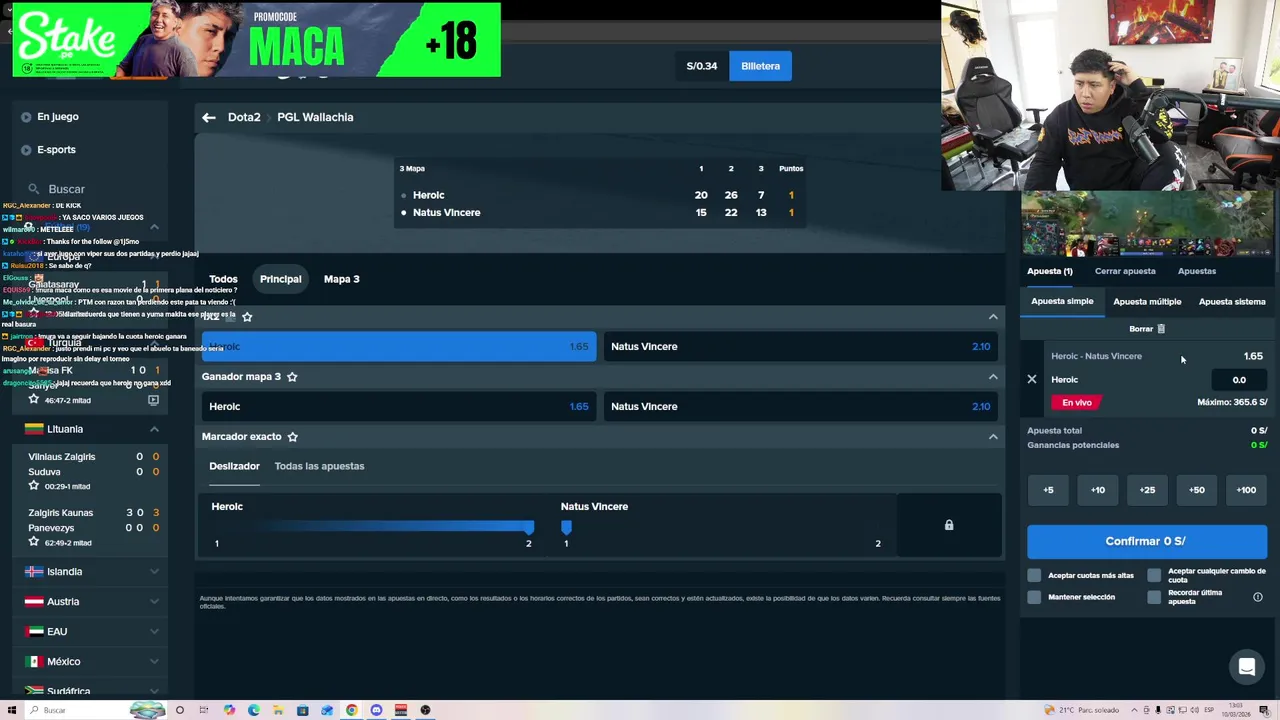Click the search magnifier icon in sidebar
The image size is (1280, 720).
[x=34, y=189]
